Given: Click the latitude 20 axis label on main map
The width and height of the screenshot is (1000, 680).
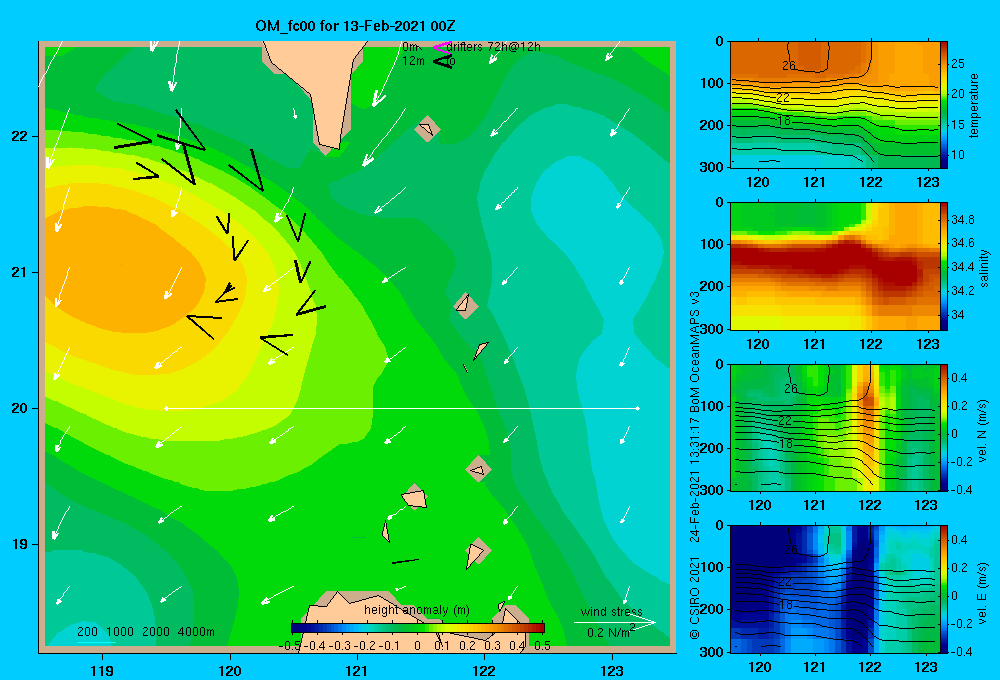Looking at the screenshot, I should click(20, 408).
